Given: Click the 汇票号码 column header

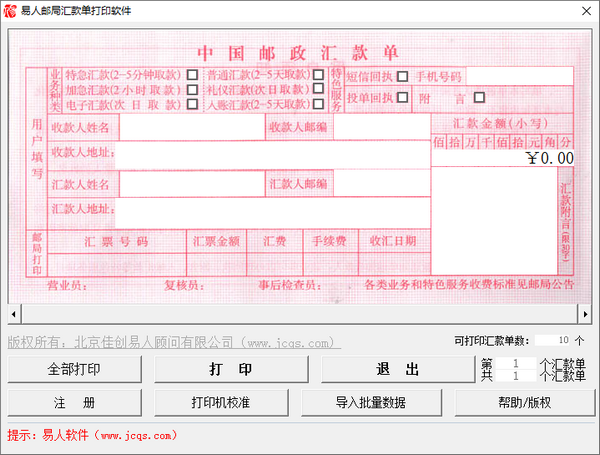Looking at the screenshot, I should pyautogui.click(x=116, y=241).
